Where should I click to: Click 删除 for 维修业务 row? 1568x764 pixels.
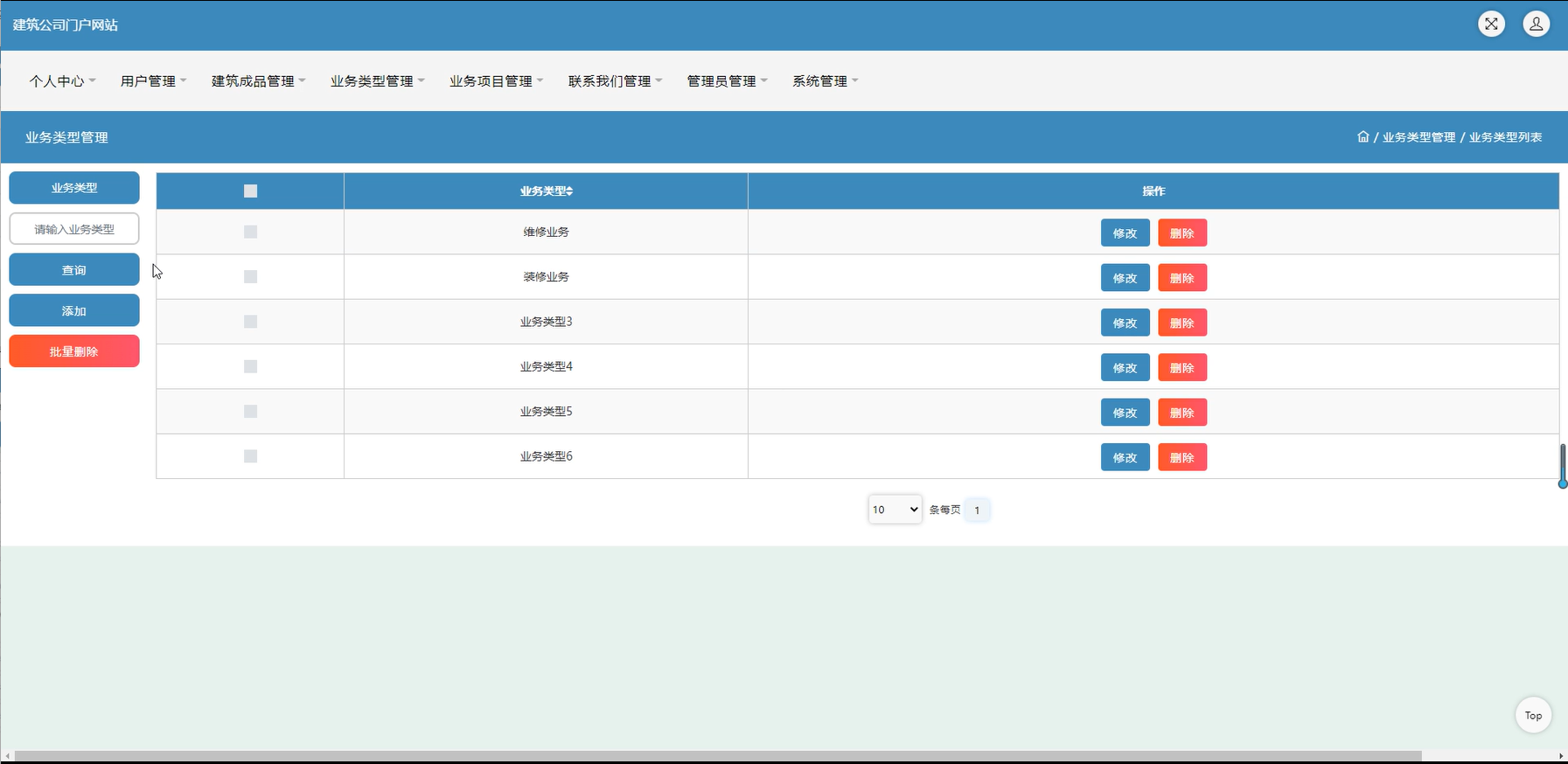(x=1182, y=233)
